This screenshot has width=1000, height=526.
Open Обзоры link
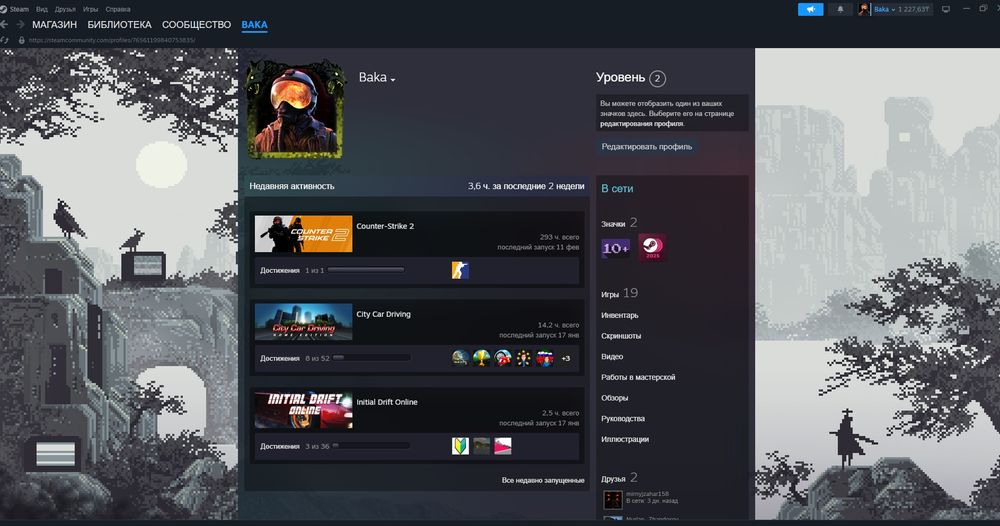click(615, 398)
